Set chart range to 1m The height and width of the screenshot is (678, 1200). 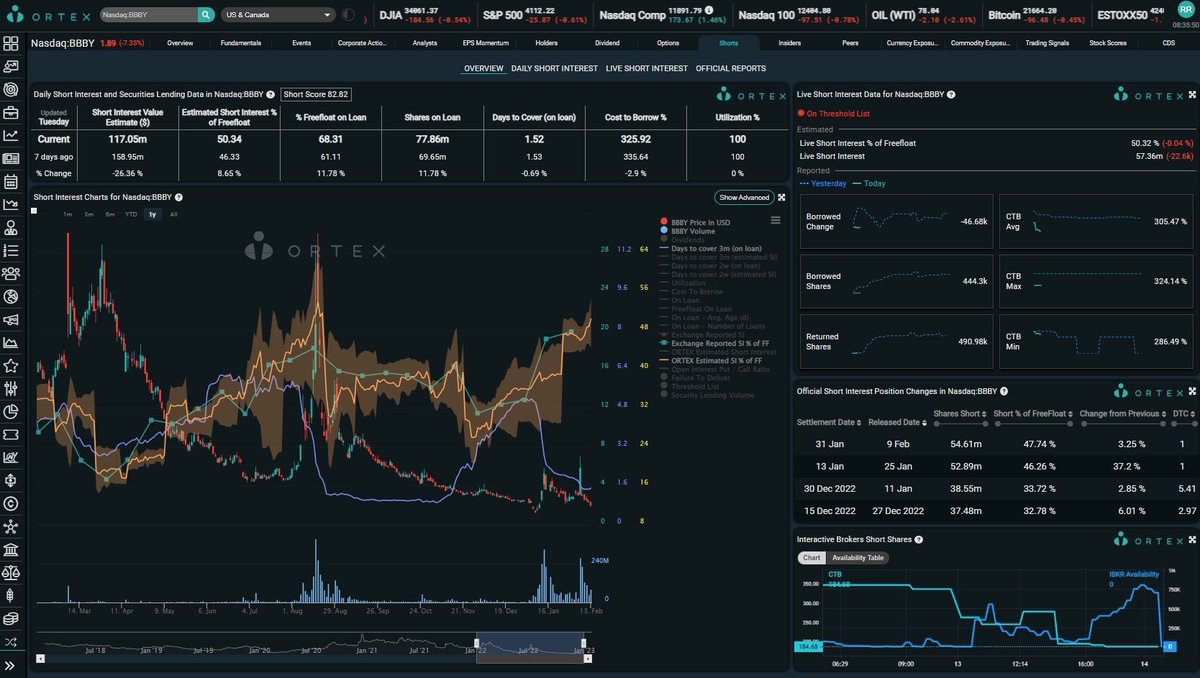pos(67,214)
